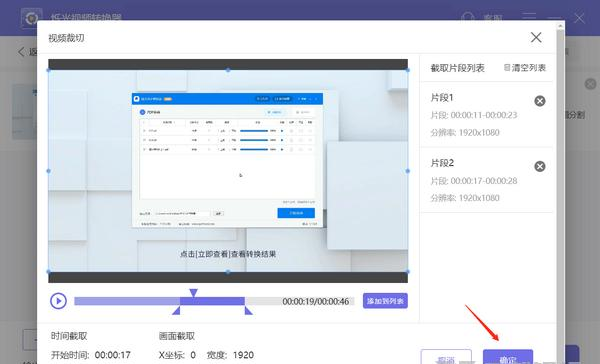The height and width of the screenshot is (364, 600).
Task: Click the selected segment of the timeline bar
Action: coord(212,301)
